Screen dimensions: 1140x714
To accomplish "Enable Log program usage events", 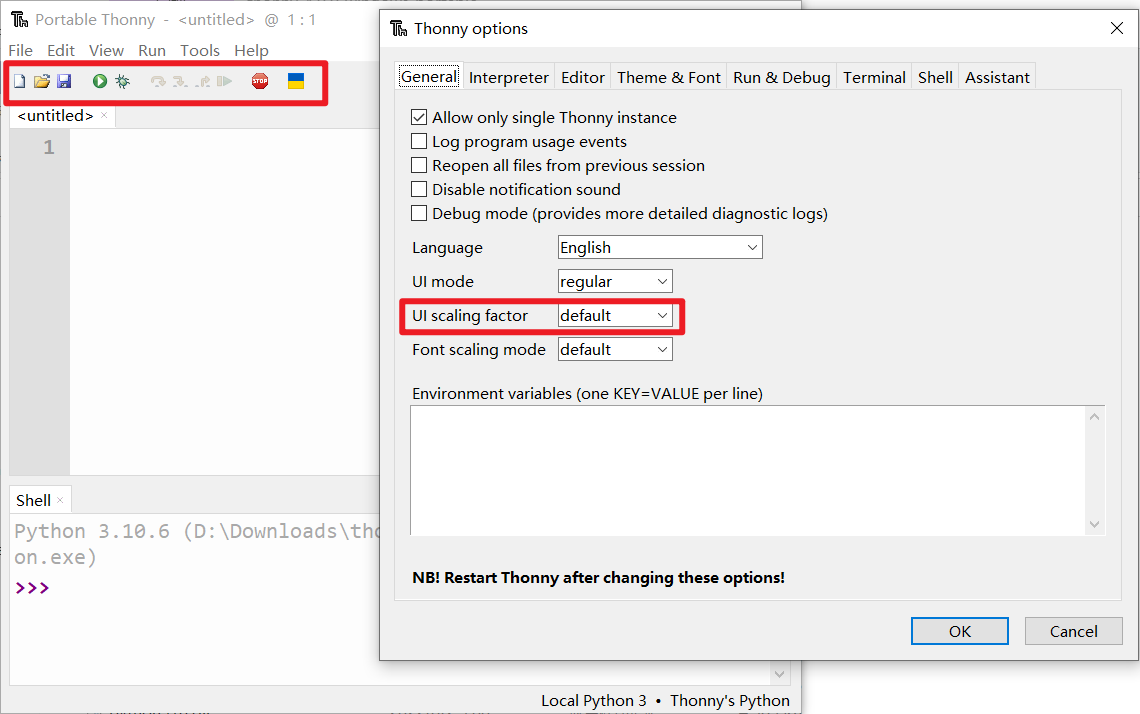I will tap(418, 141).
